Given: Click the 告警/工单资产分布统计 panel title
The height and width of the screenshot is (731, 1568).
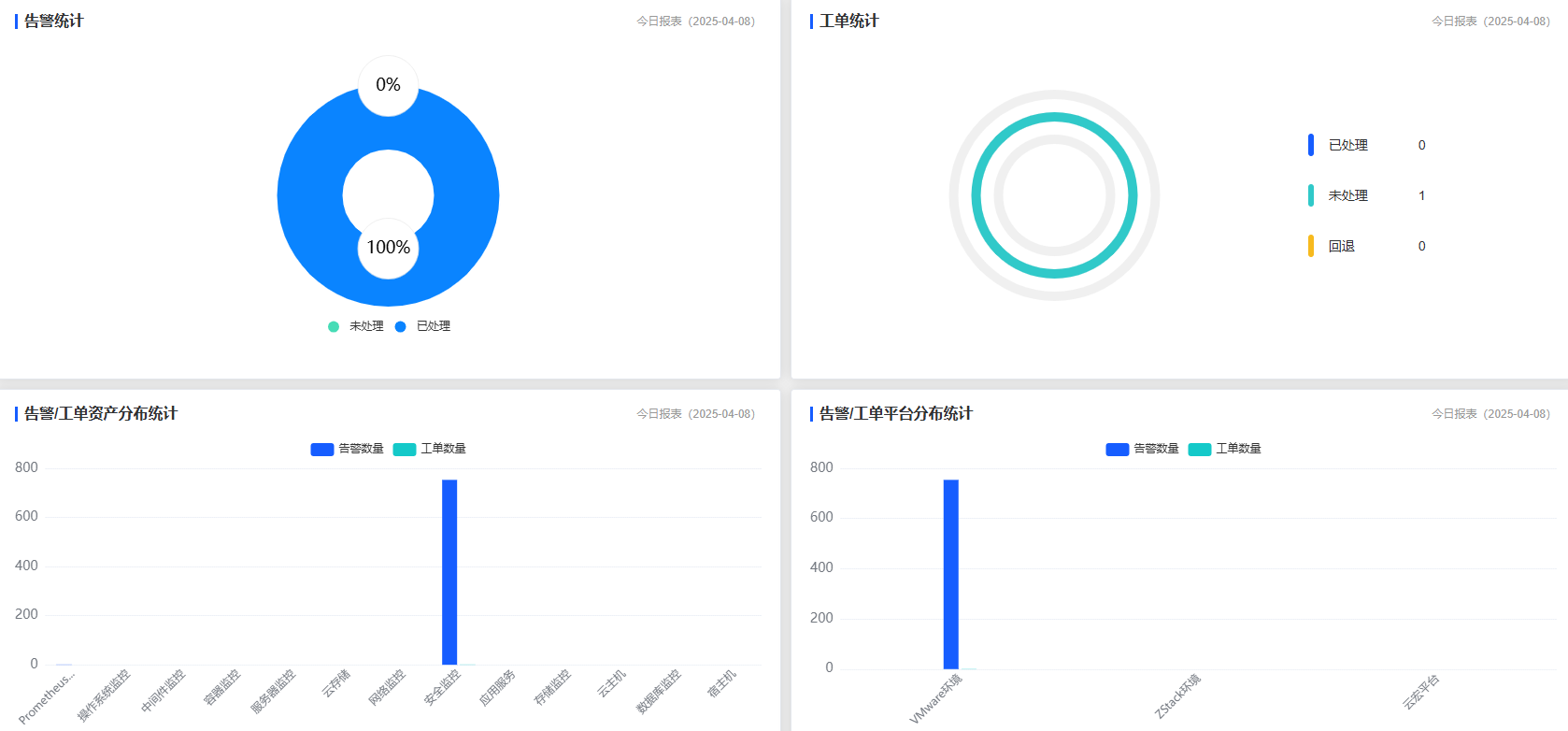Looking at the screenshot, I should point(101,413).
